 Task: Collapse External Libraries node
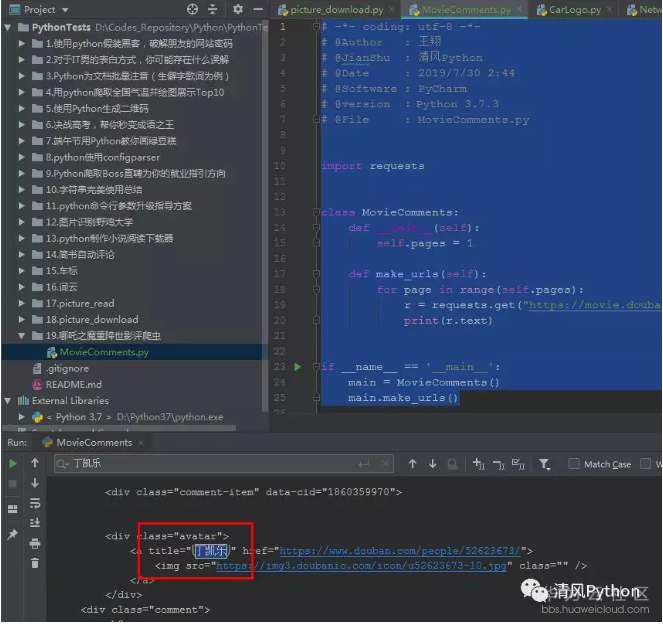(x=8, y=400)
